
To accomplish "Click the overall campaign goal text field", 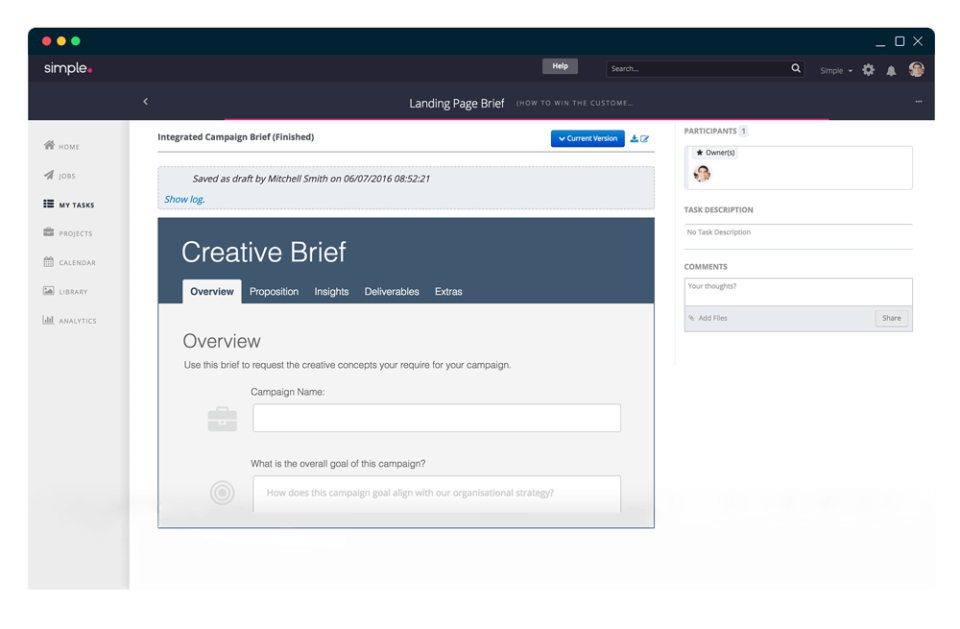I will (437, 494).
